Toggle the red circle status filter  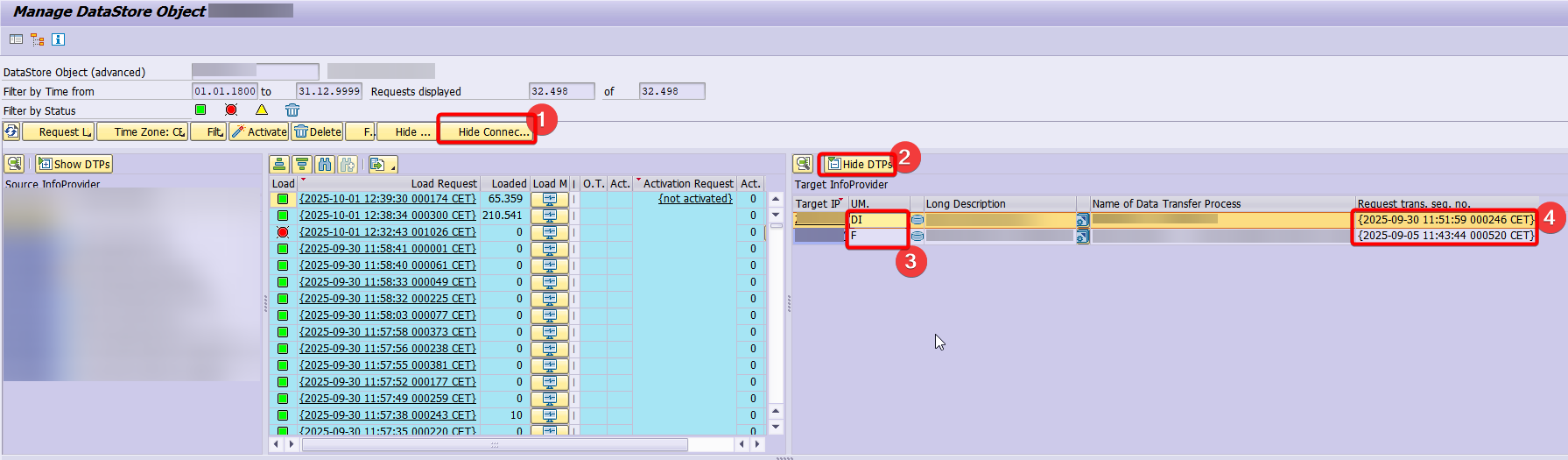(231, 110)
